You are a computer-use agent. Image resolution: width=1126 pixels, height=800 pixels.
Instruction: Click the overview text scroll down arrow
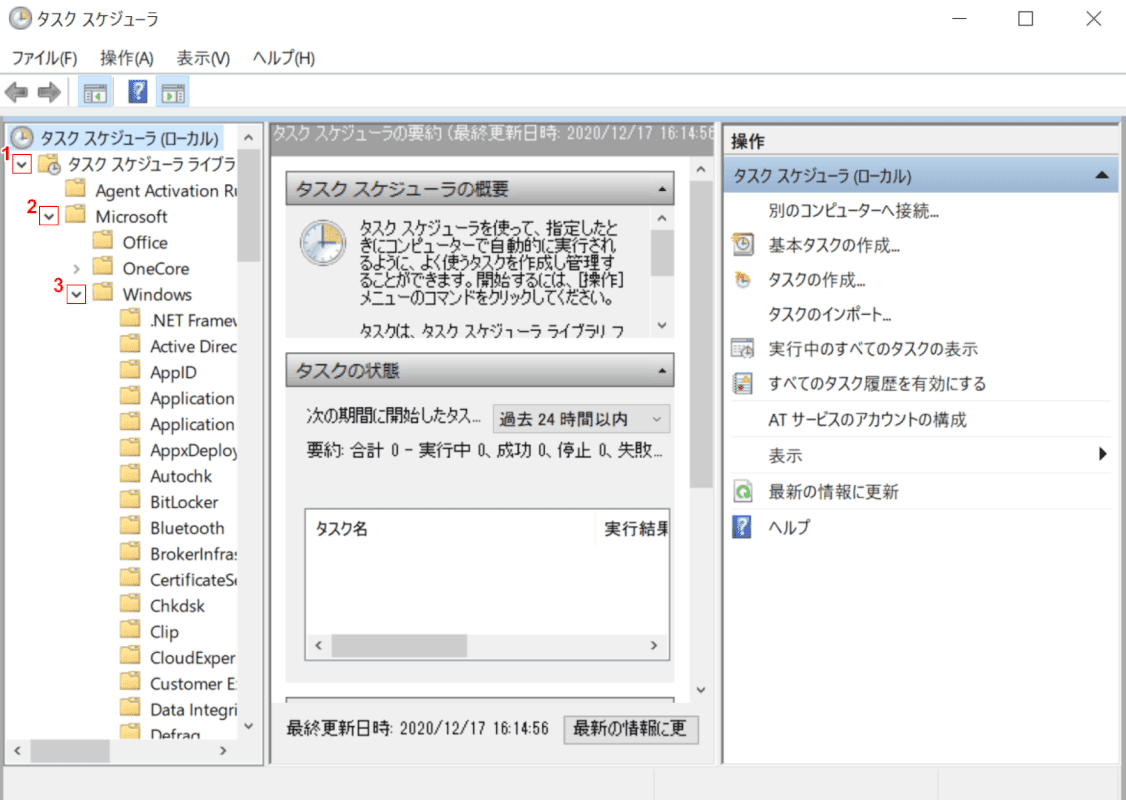click(662, 325)
